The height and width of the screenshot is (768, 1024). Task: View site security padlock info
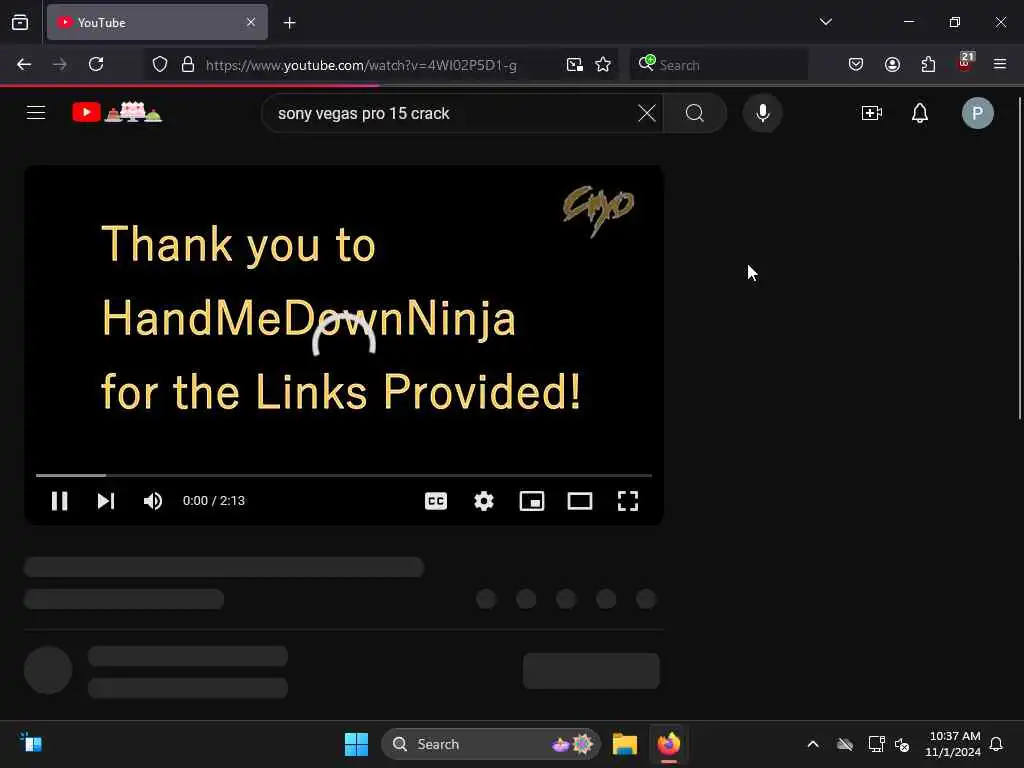(x=188, y=65)
